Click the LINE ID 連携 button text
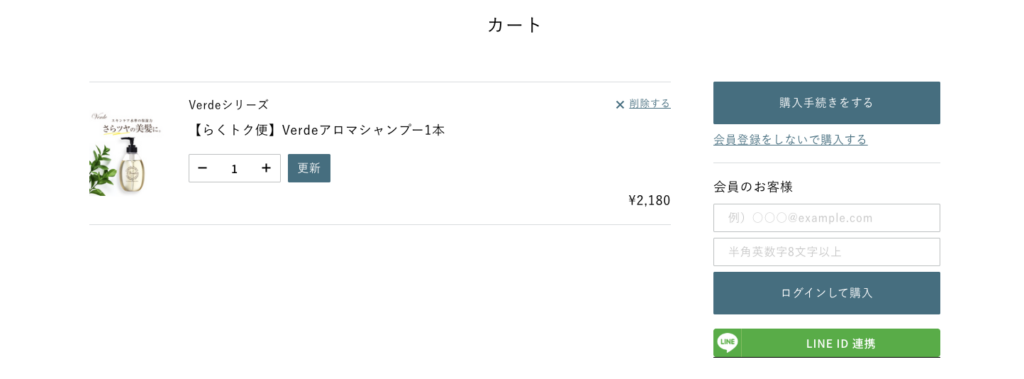 pyautogui.click(x=840, y=344)
